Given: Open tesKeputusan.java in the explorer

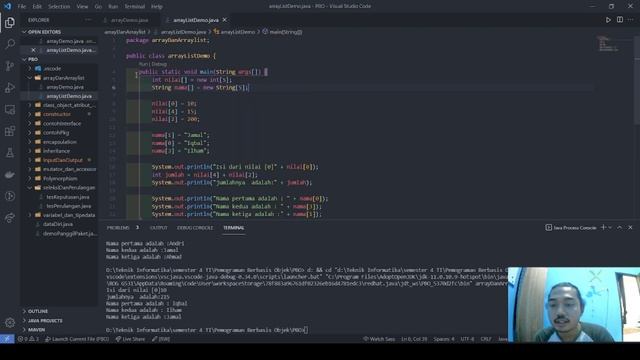Looking at the screenshot, I should [68, 197].
